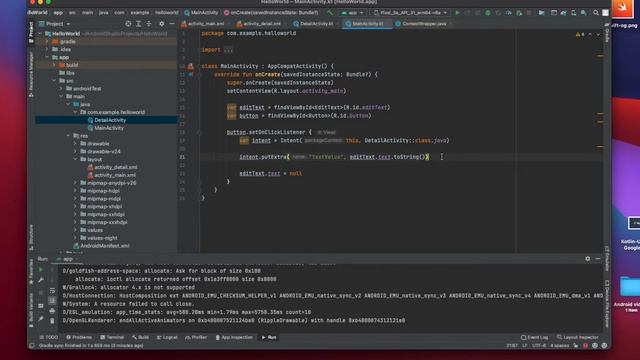Click the Print icon in Run panel
The width and height of the screenshot is (640, 360).
click(x=52, y=311)
